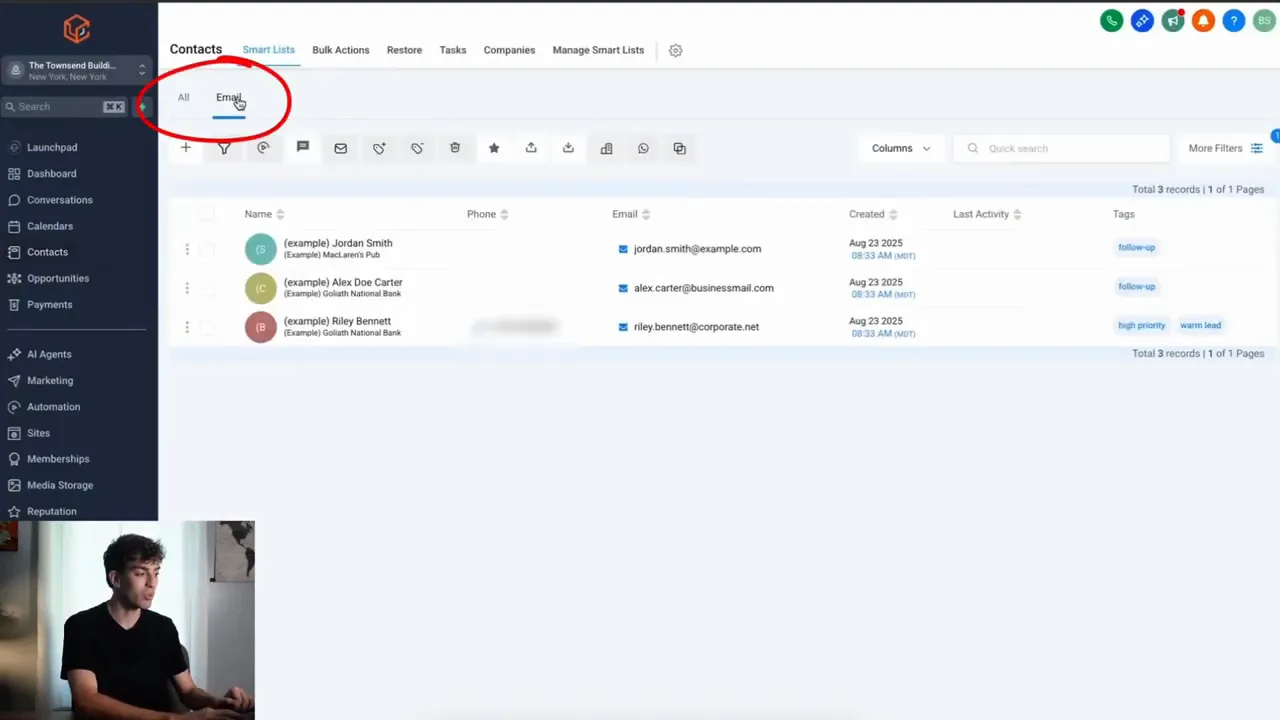Open notifications from the bell icon
The width and height of the screenshot is (1280, 720).
pos(1203,20)
